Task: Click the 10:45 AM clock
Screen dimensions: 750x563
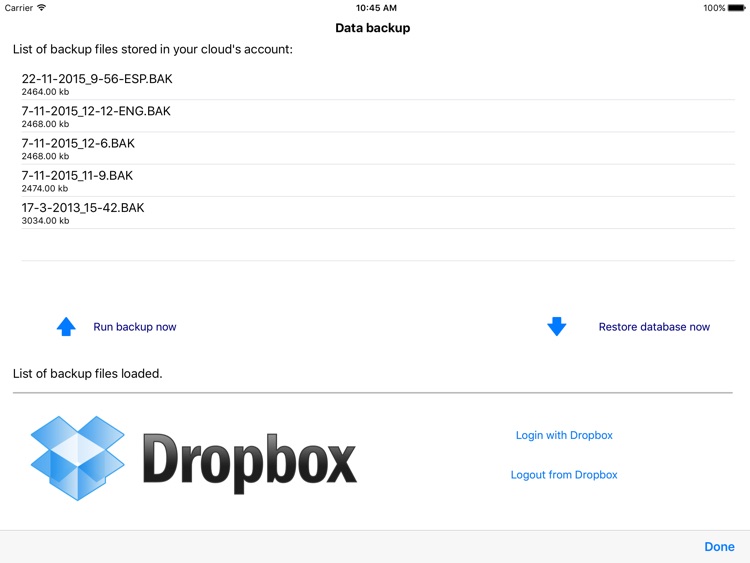Action: 376,8
